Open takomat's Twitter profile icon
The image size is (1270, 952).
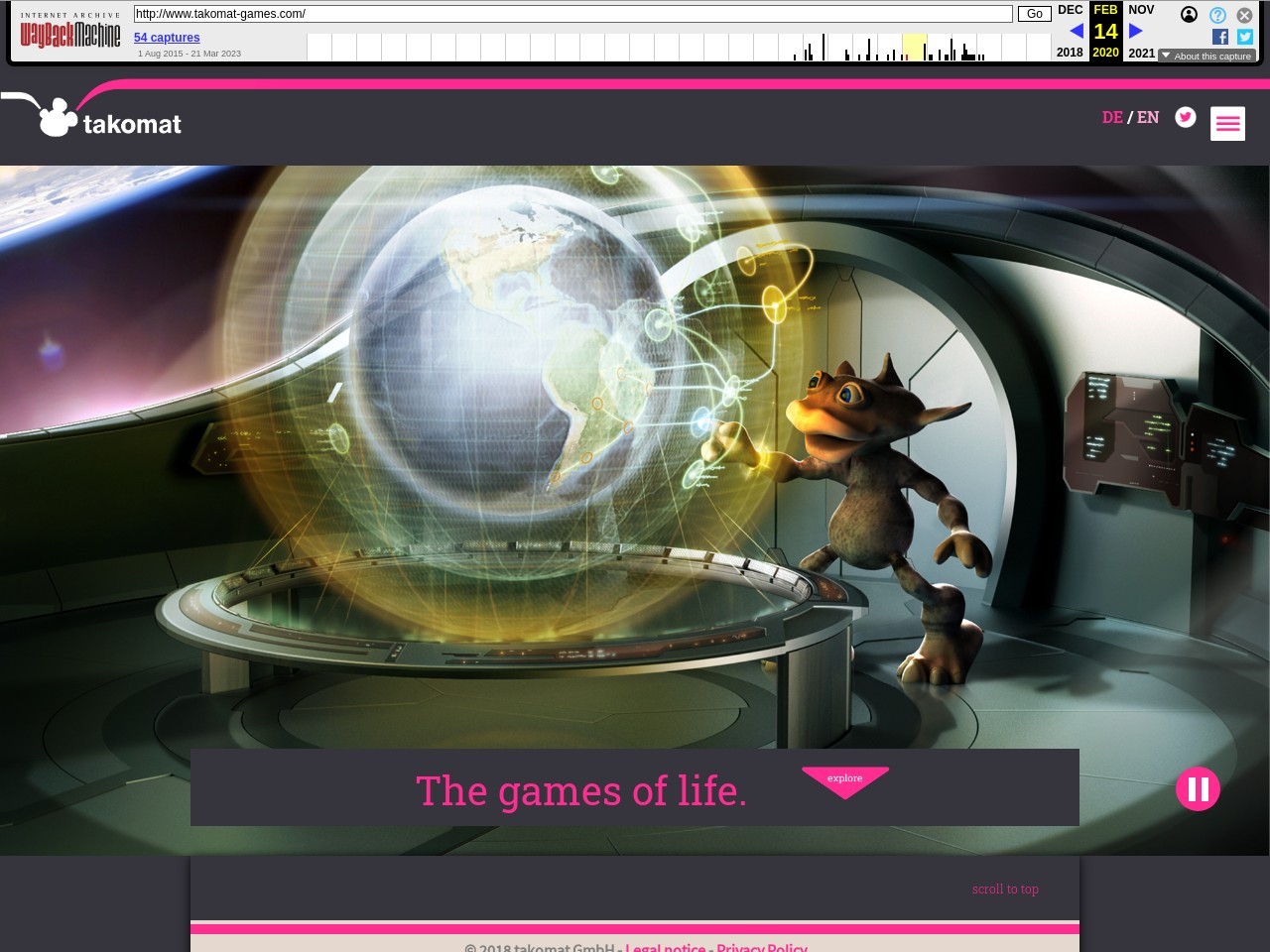[1186, 117]
